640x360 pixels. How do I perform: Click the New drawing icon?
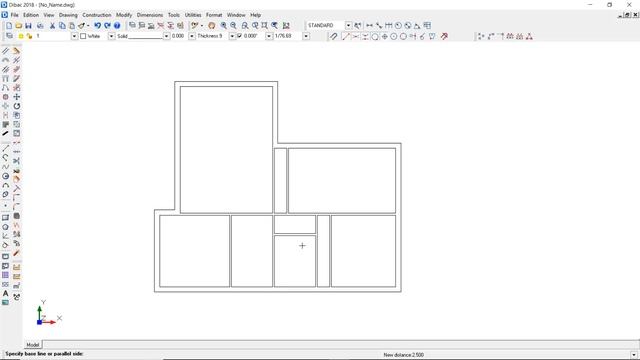9,25
